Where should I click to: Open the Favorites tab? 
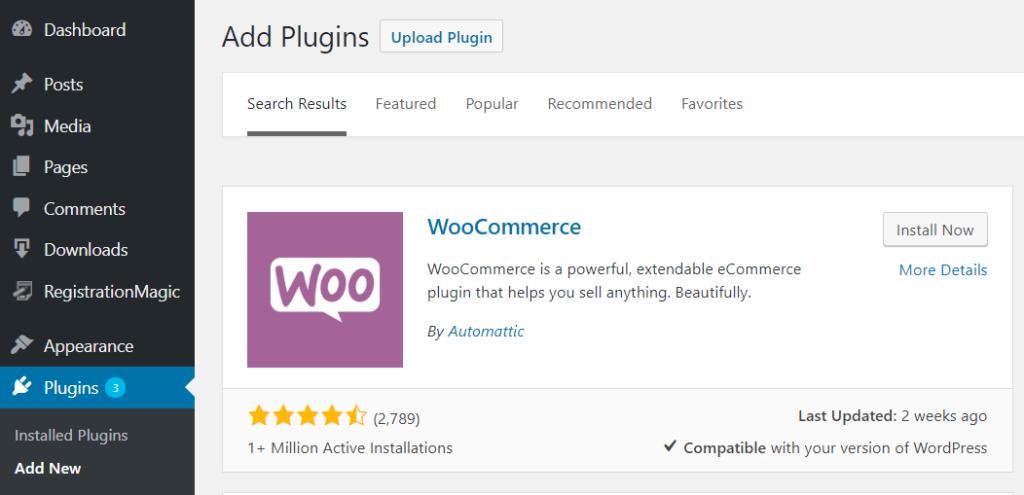[x=712, y=104]
